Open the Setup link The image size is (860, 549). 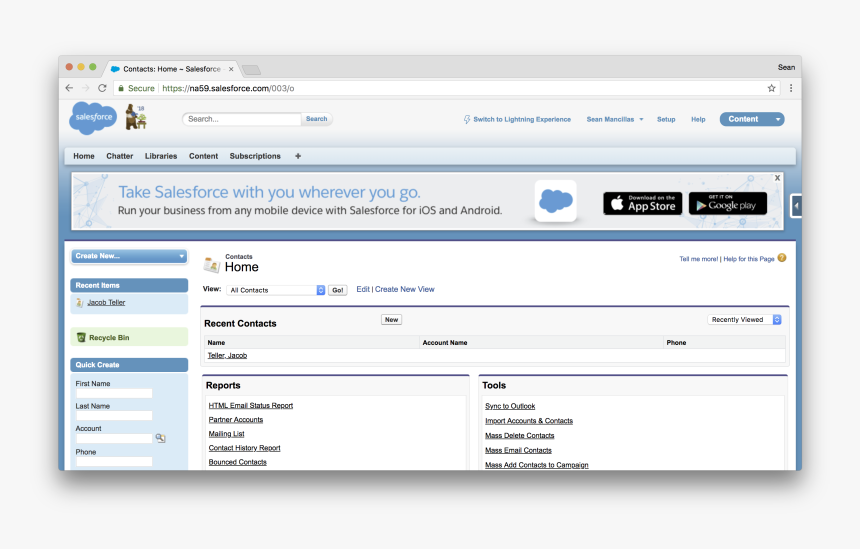pyautogui.click(x=666, y=120)
